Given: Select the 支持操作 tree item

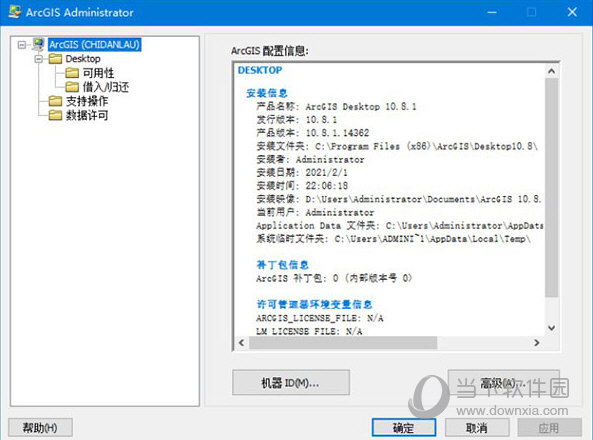Looking at the screenshot, I should [87, 101].
